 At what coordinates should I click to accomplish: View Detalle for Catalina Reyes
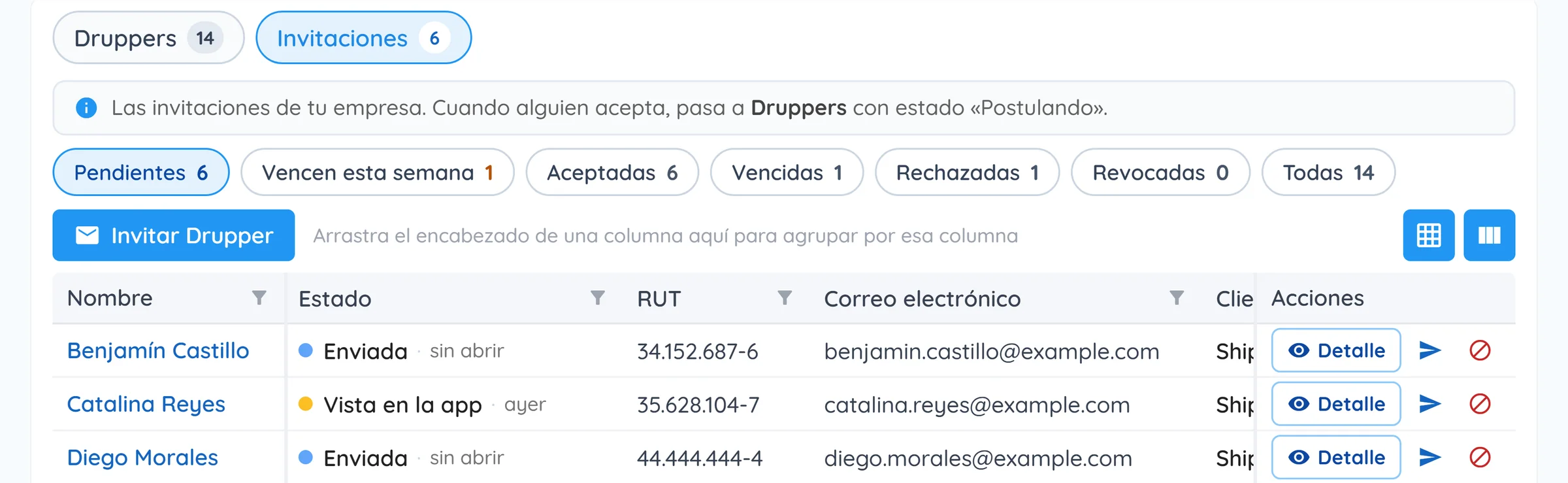[1336, 404]
